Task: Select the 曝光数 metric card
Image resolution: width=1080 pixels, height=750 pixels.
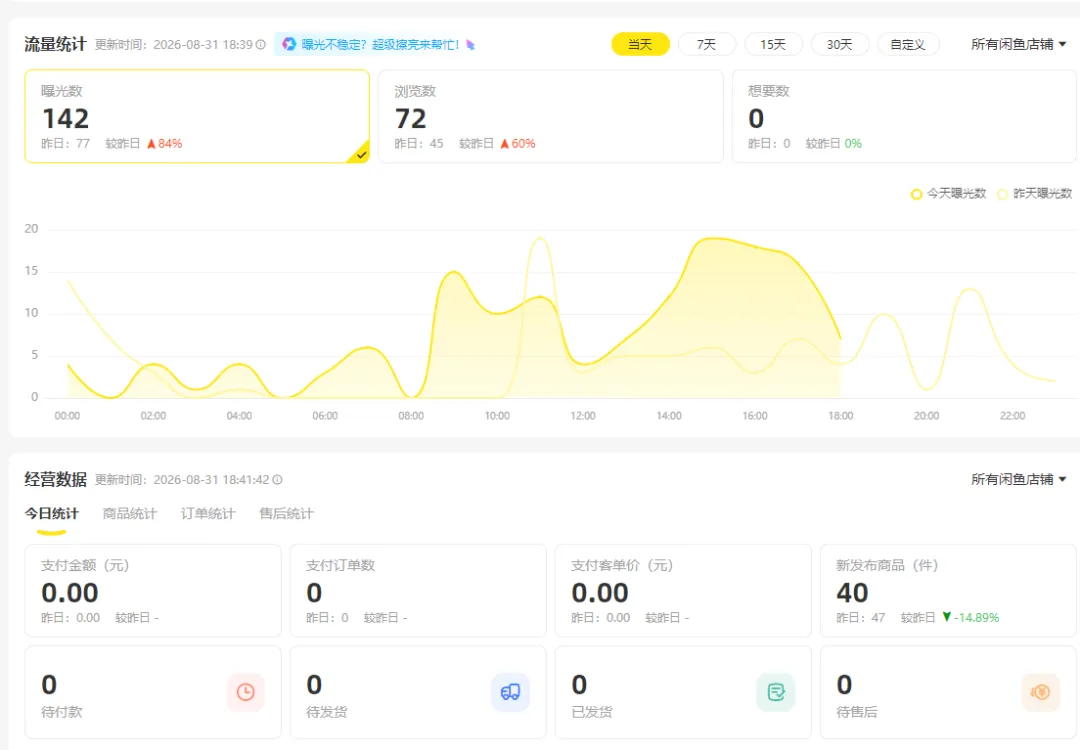Action: 197,116
